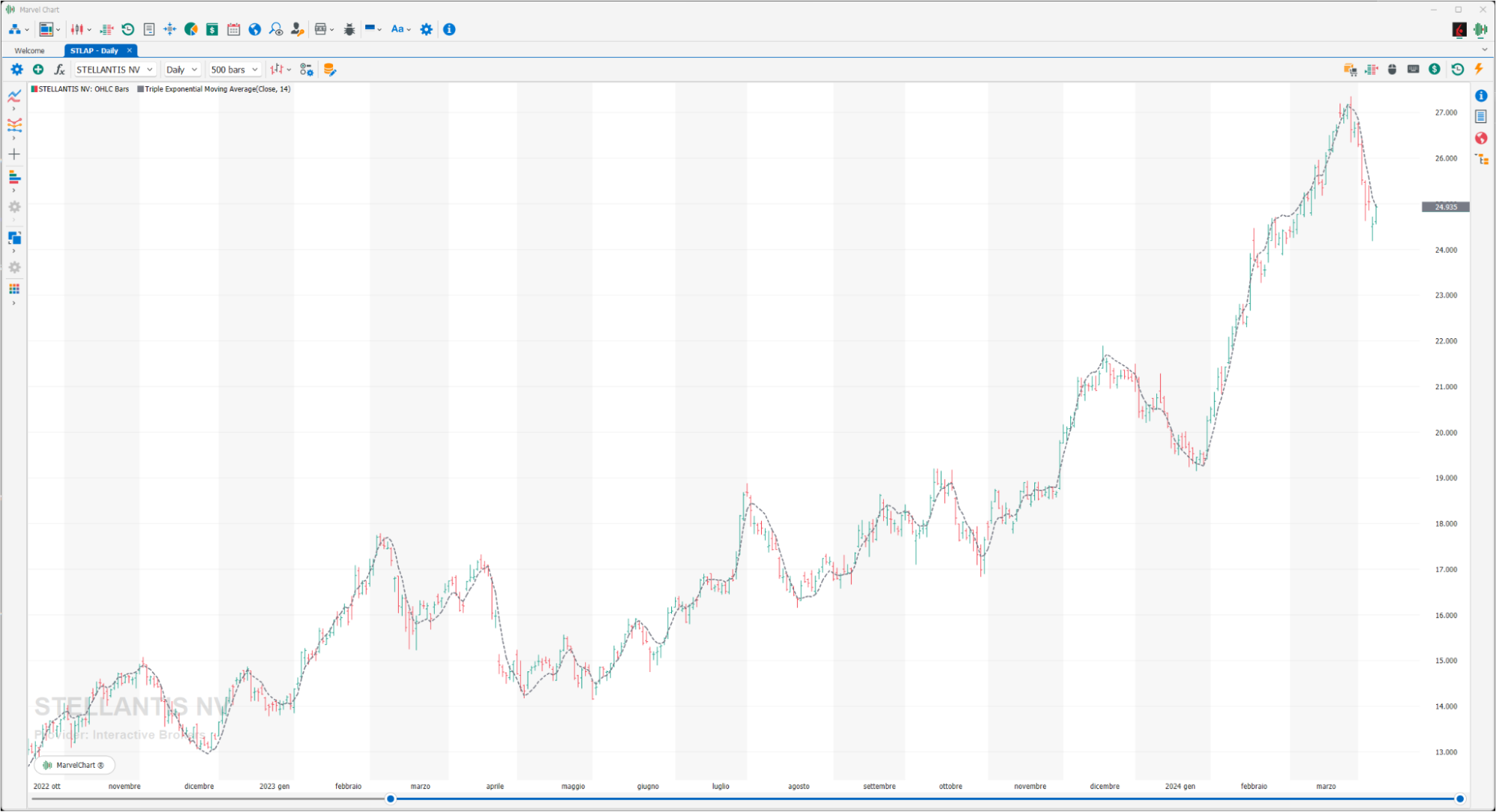Click the left handle of time range slider
Screen dimensions: 1496x812
[x=391, y=799]
